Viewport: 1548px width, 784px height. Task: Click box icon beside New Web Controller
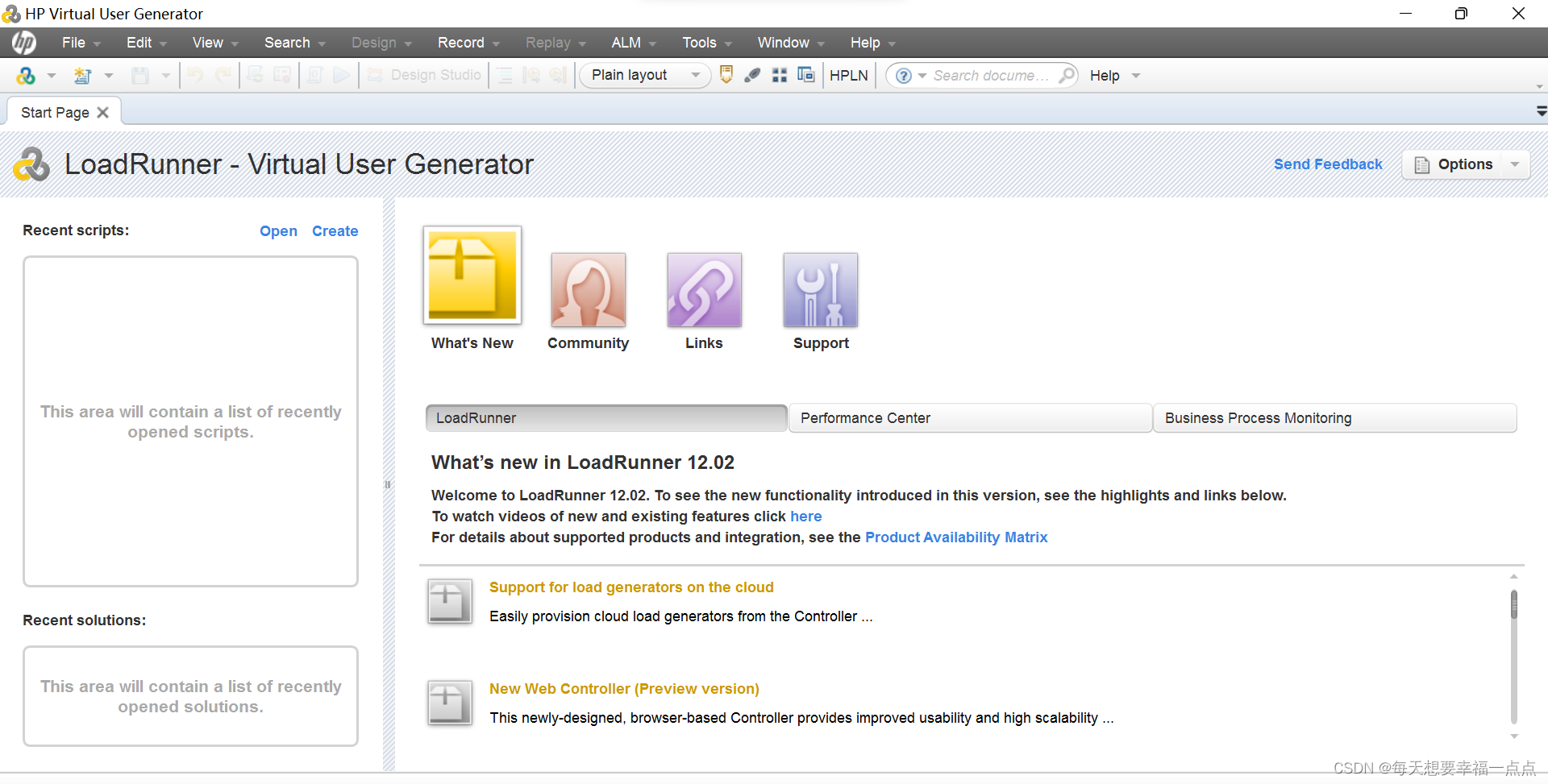(450, 703)
